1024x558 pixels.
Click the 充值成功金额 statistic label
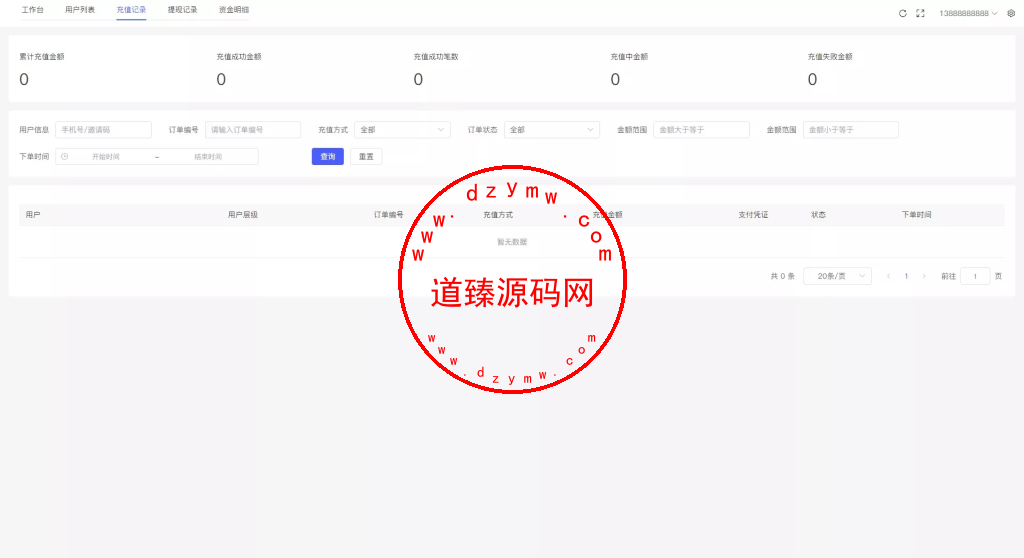pyautogui.click(x=239, y=57)
